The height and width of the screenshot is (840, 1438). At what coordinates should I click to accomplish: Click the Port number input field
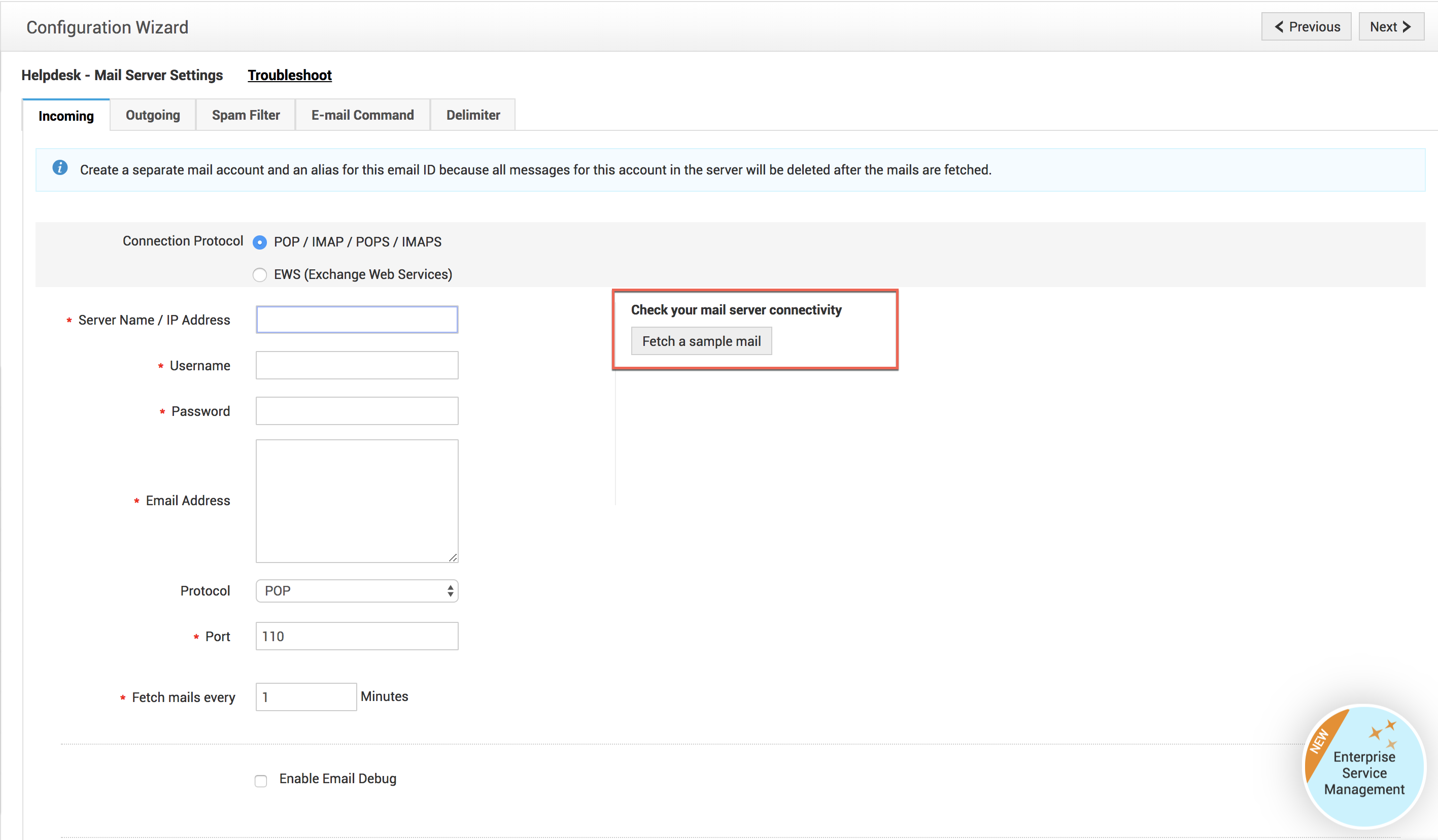pyautogui.click(x=356, y=636)
